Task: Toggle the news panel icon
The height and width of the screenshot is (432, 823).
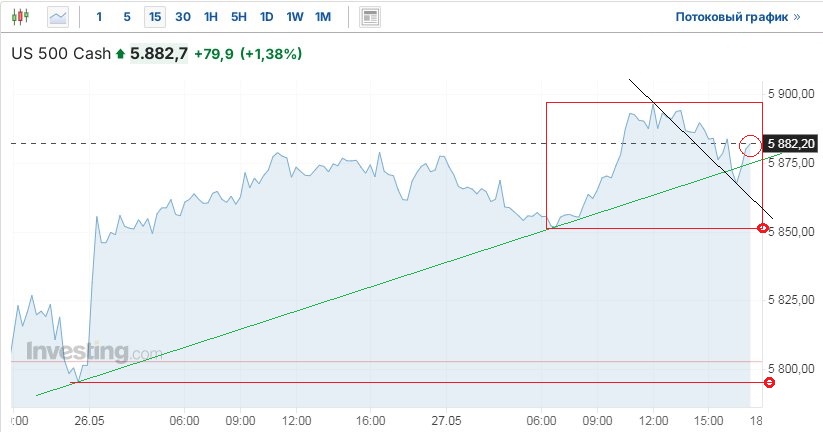Action: (370, 17)
